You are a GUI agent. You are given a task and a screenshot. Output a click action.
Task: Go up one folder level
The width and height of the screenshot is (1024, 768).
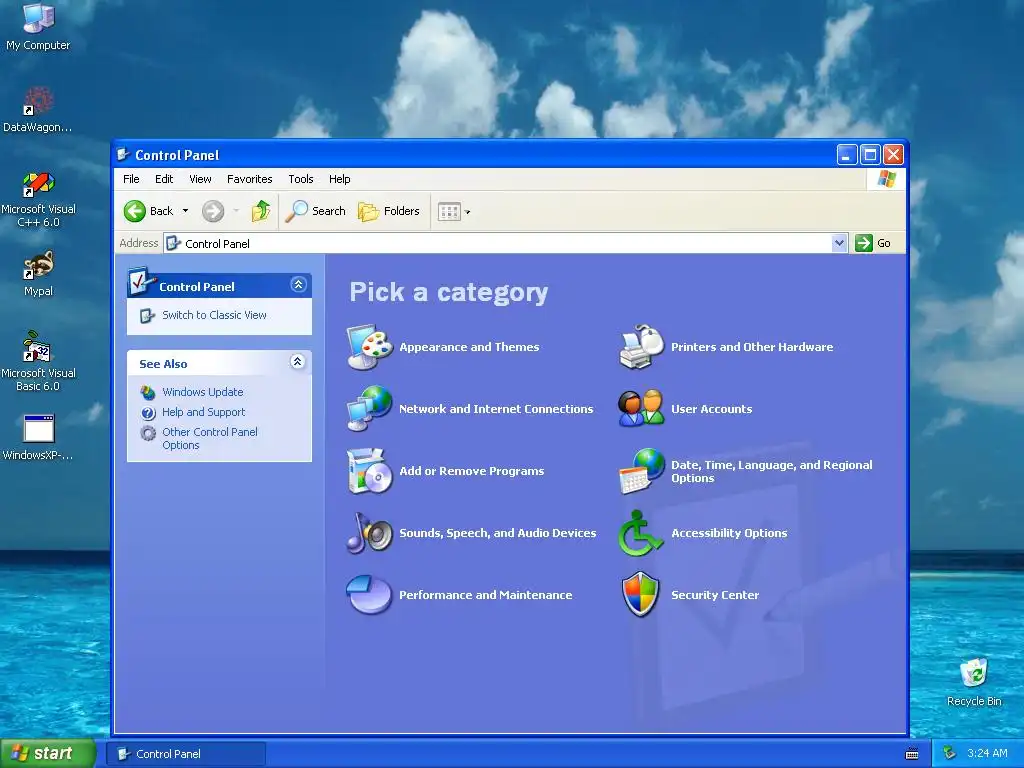click(261, 211)
